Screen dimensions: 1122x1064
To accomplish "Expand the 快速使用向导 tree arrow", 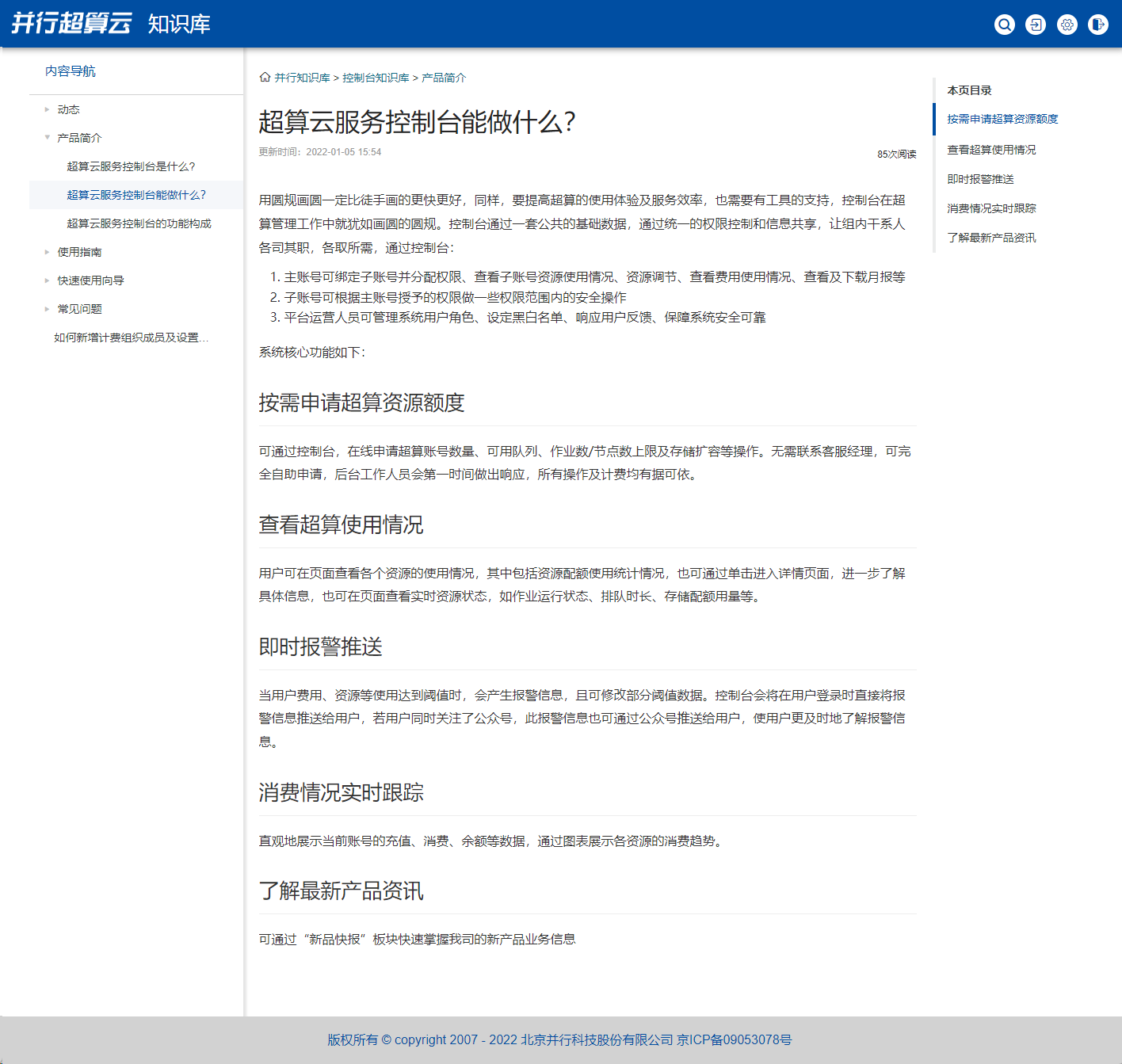I will click(47, 280).
